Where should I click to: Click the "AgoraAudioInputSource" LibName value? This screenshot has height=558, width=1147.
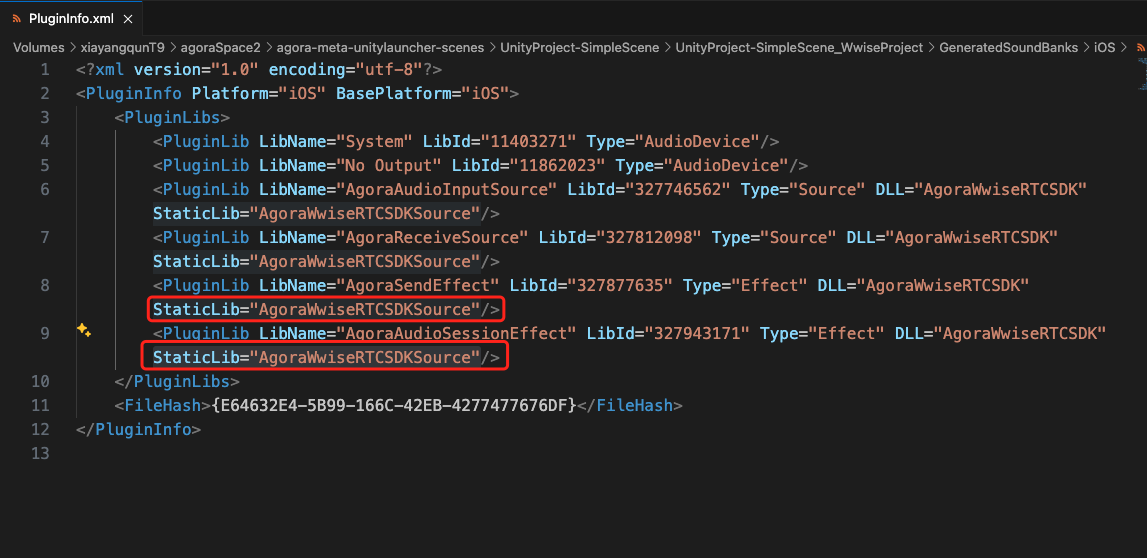(448, 189)
